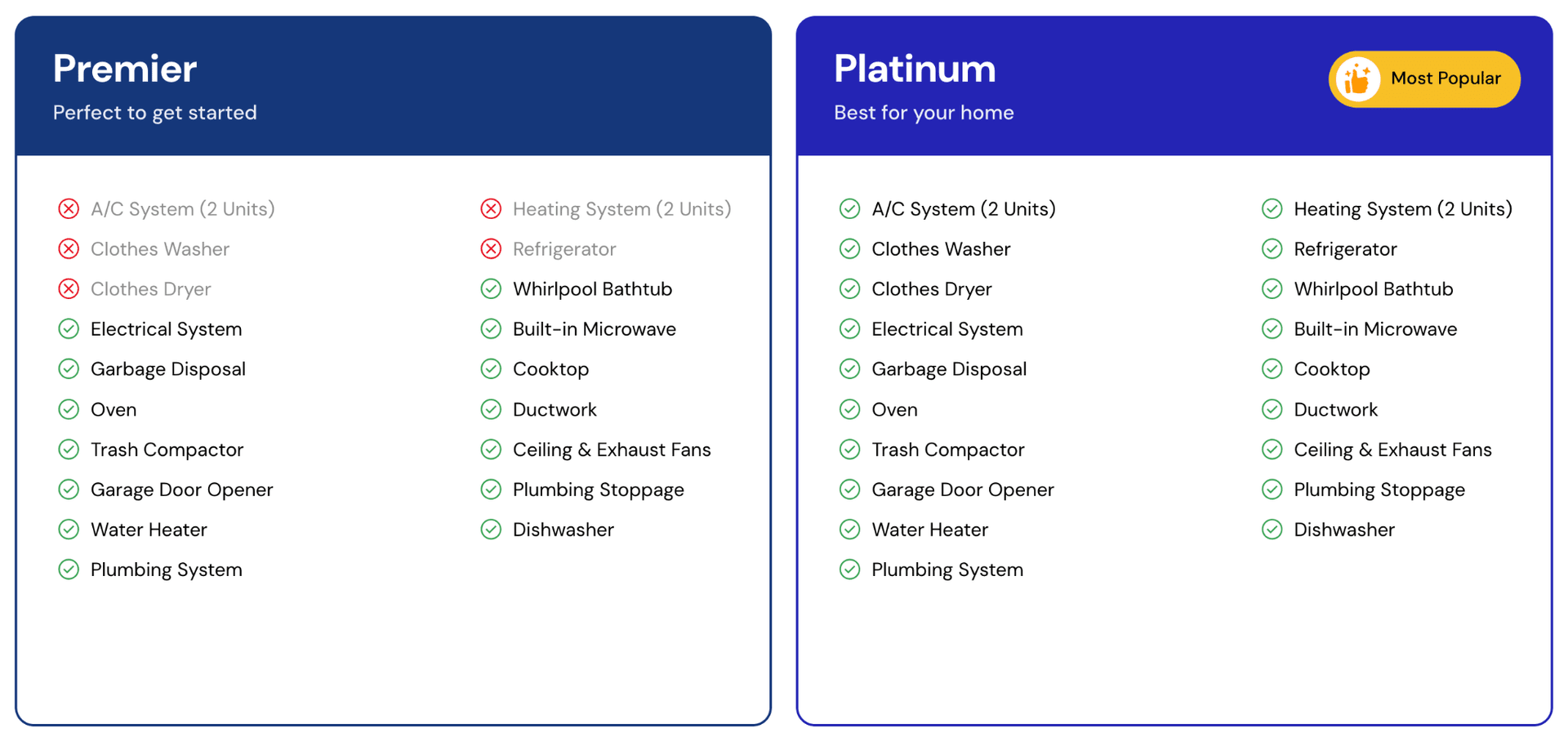Click green check beside Premier Water Heater
Image resolution: width=1568 pixels, height=746 pixels.
69,529
